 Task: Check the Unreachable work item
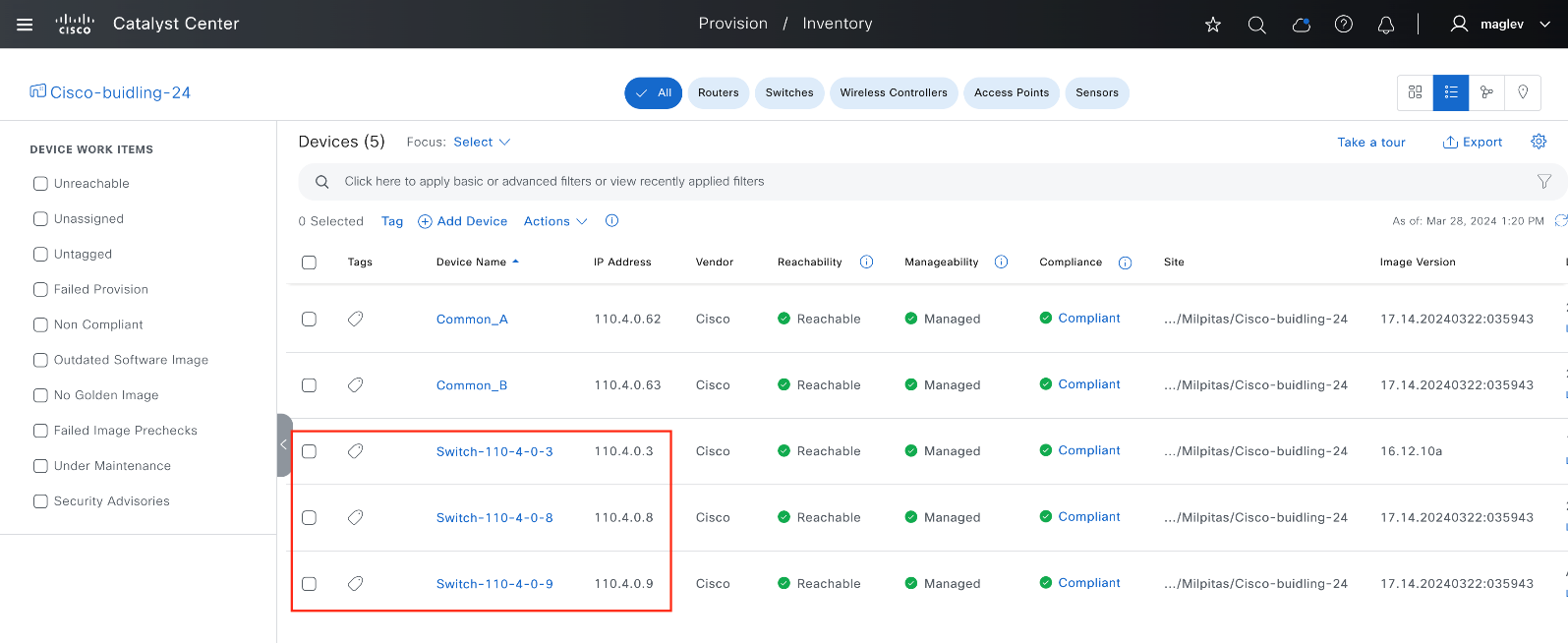click(40, 184)
